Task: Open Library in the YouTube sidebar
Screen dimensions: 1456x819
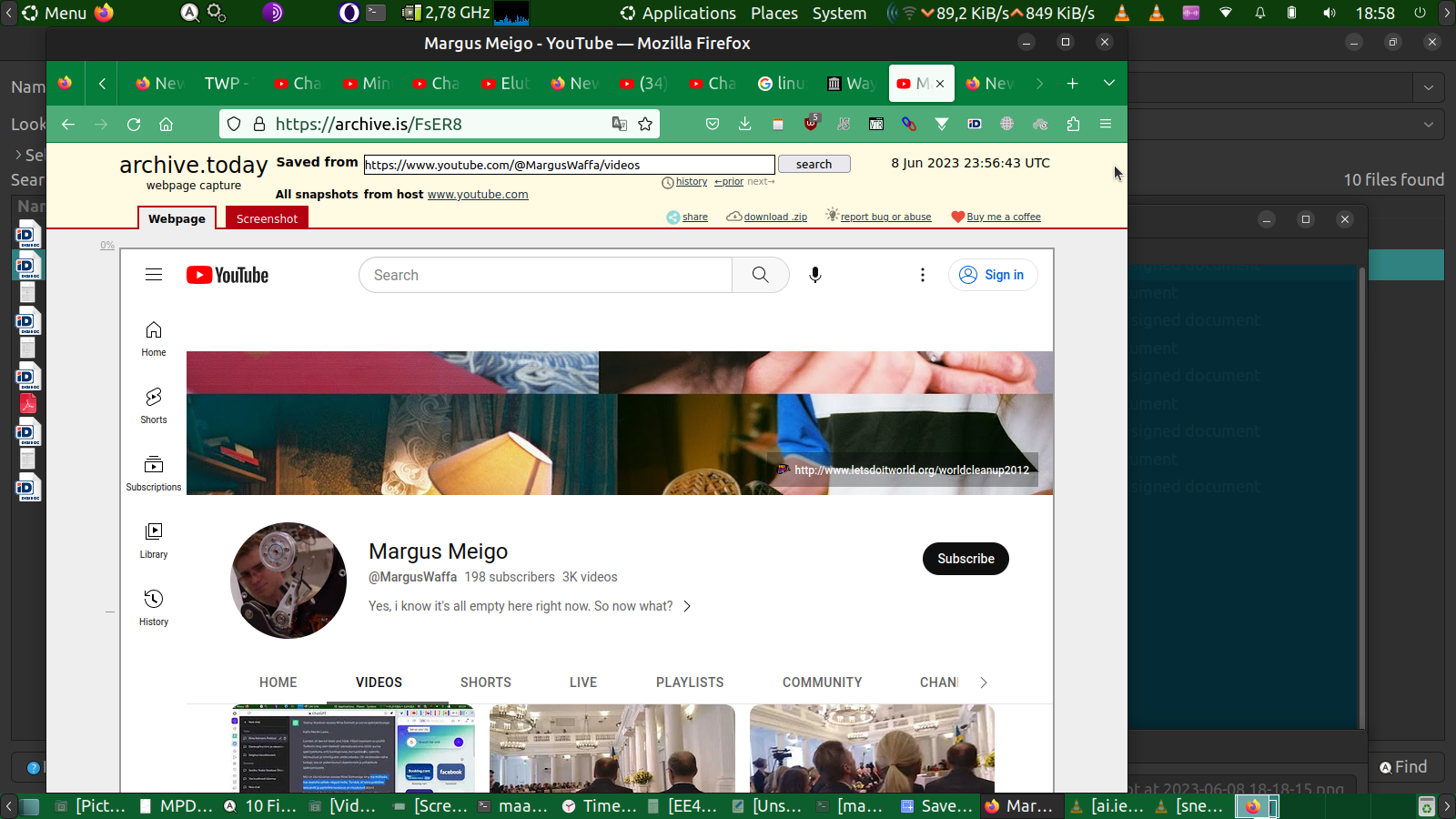Action: coord(154,540)
